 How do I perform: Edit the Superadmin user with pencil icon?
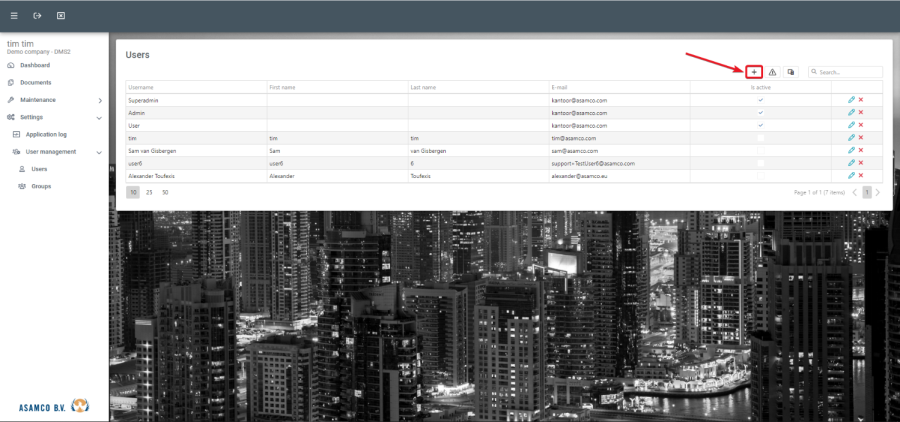point(851,100)
